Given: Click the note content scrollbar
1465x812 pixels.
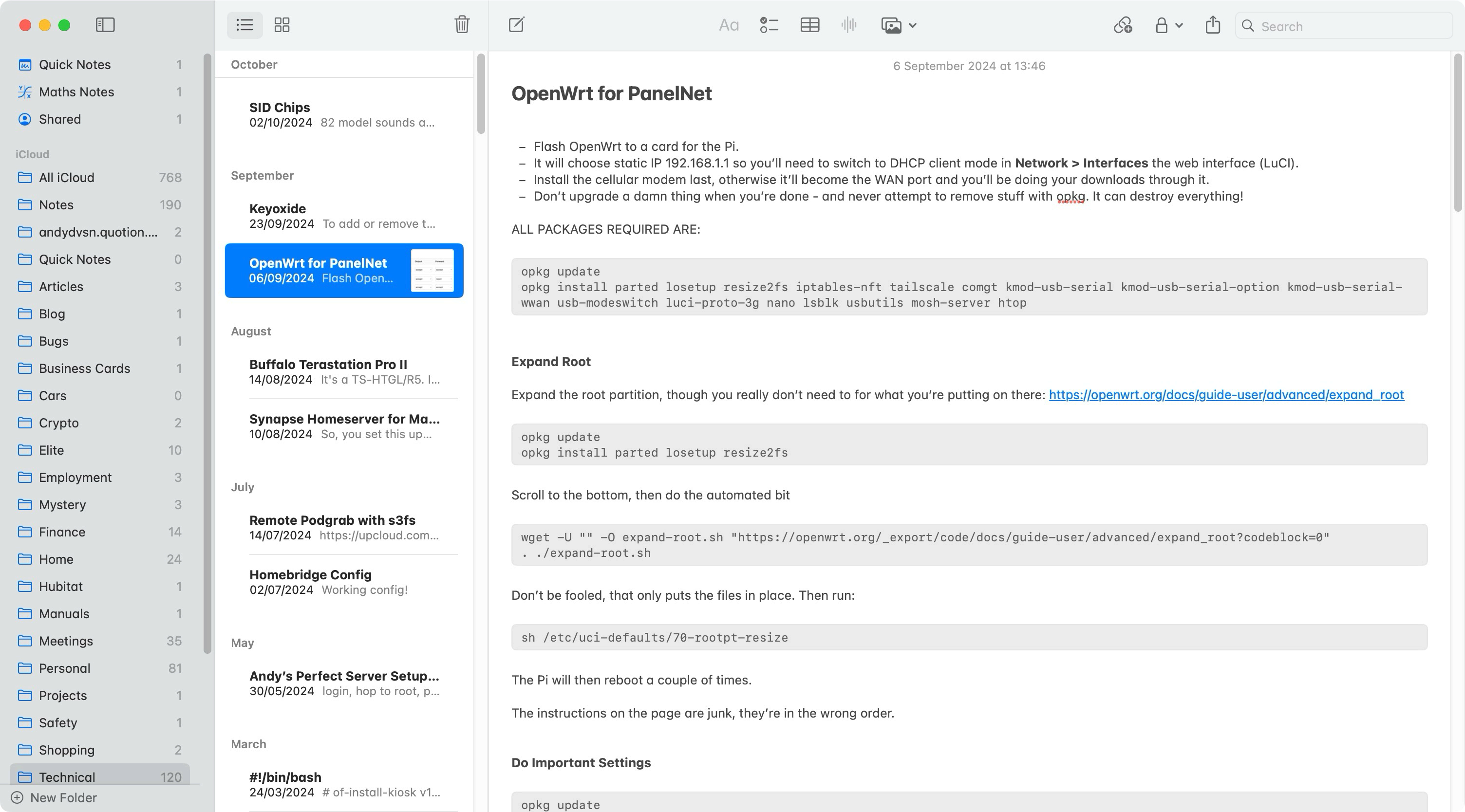Looking at the screenshot, I should point(1458,132).
